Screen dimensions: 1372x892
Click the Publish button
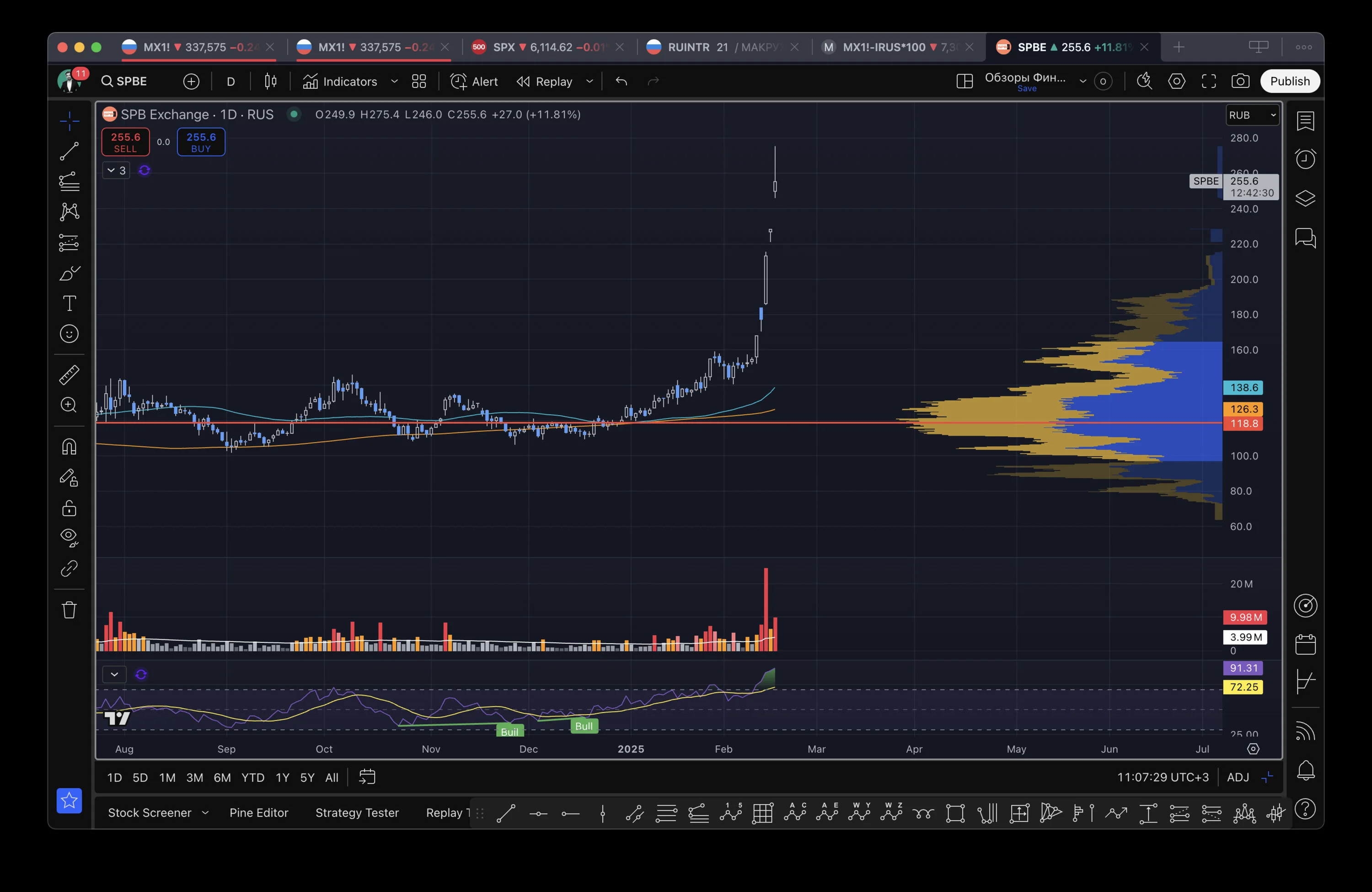pyautogui.click(x=1290, y=81)
